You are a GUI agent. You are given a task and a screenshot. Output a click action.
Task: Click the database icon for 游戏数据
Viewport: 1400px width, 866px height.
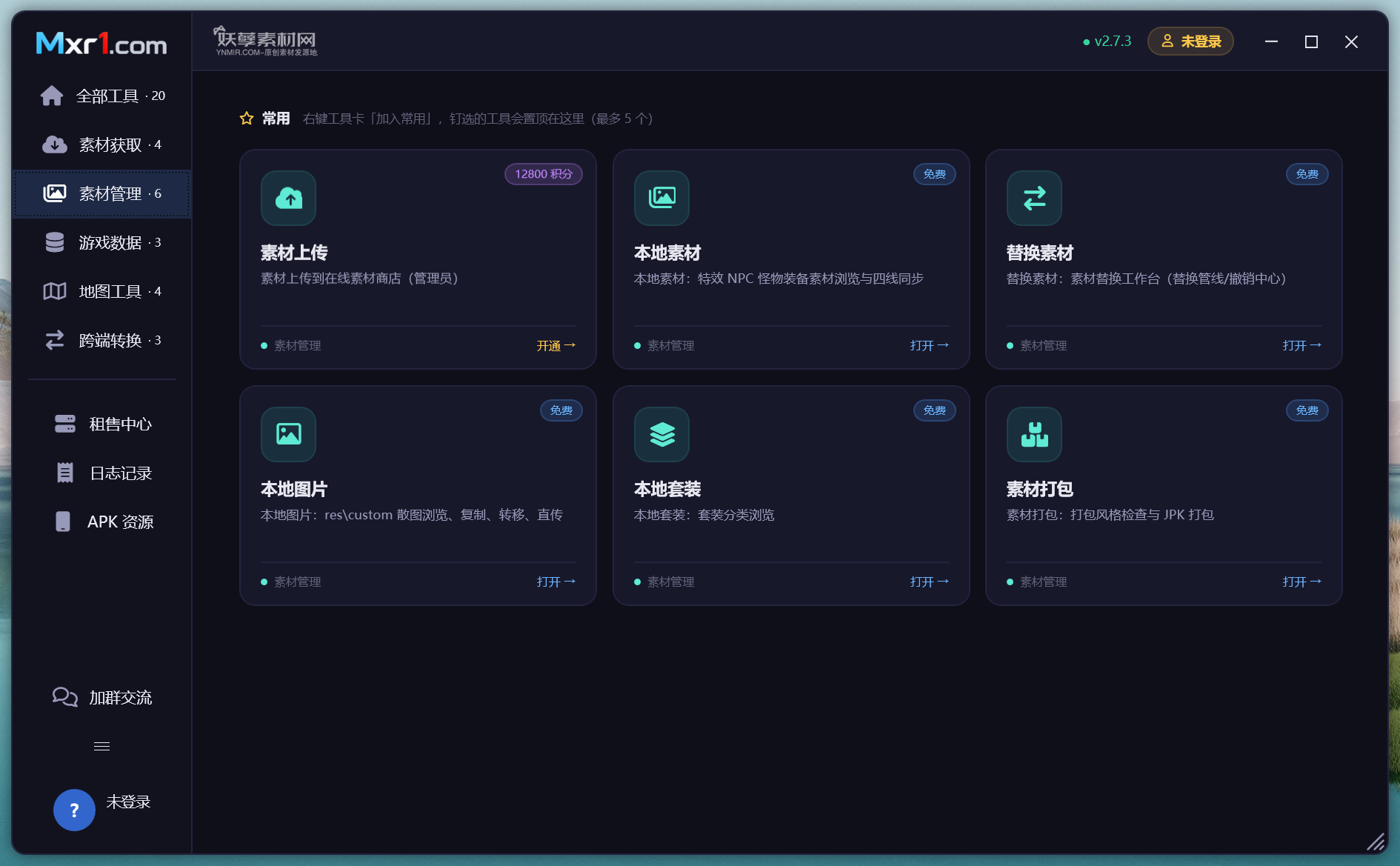(54, 242)
